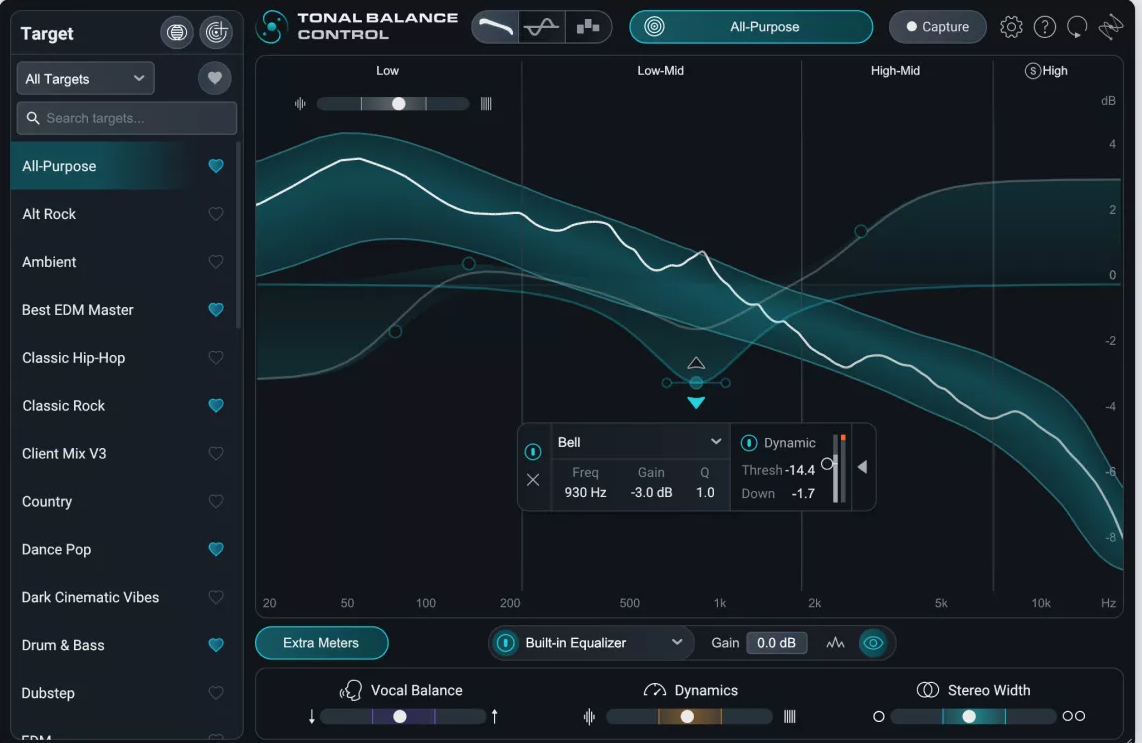Viewport: 1142px width, 743px height.
Task: Open the Bell filter shape dropdown
Action: [640, 441]
